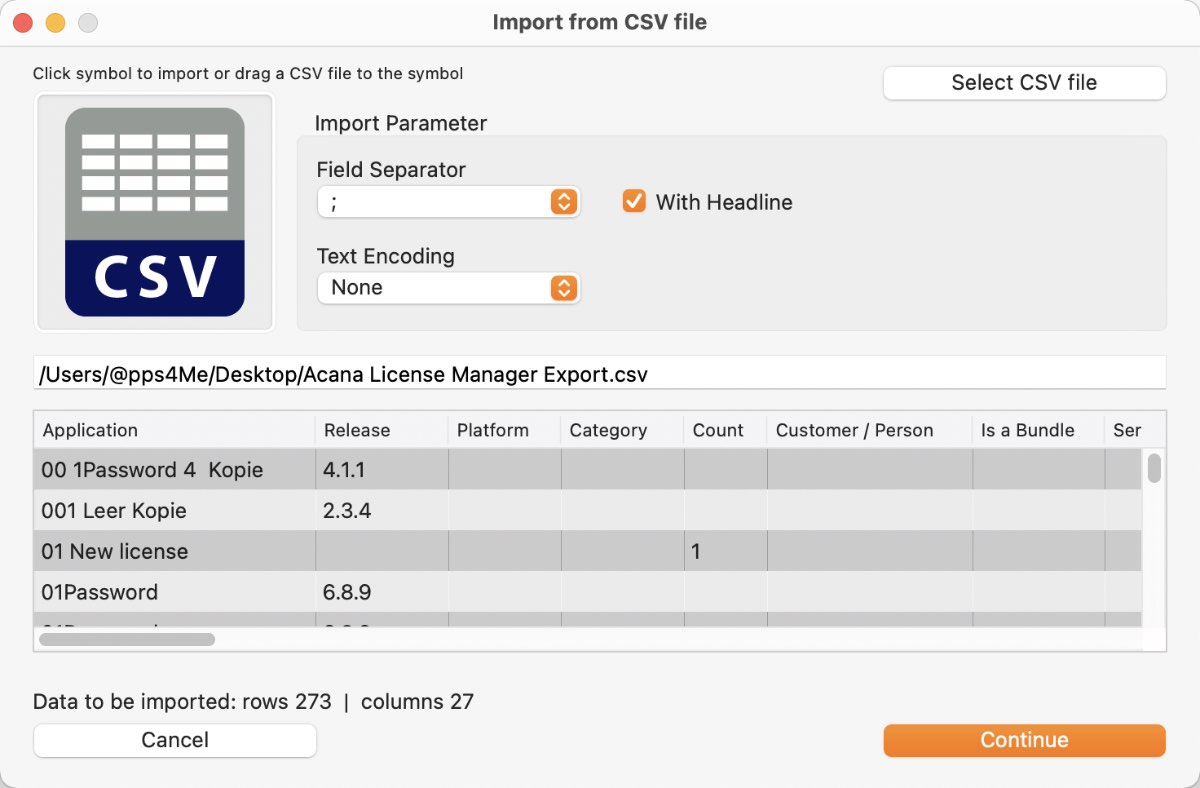Select the 001 Leer Kopie row

coord(588,510)
